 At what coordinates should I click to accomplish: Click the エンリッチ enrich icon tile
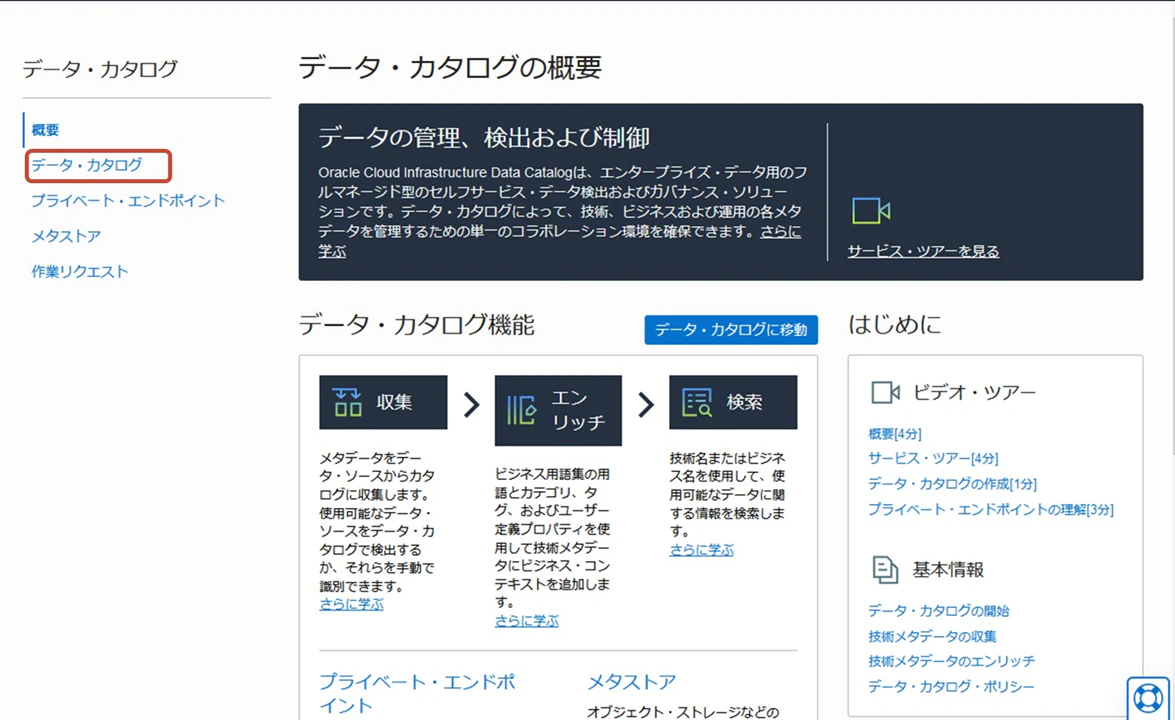(x=558, y=411)
